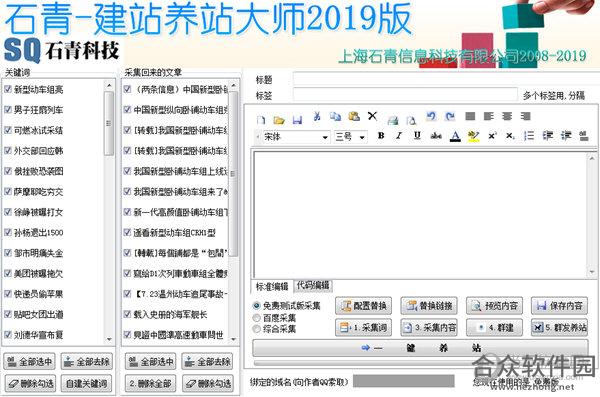Click the New document icon in editor toolbar

click(261, 120)
